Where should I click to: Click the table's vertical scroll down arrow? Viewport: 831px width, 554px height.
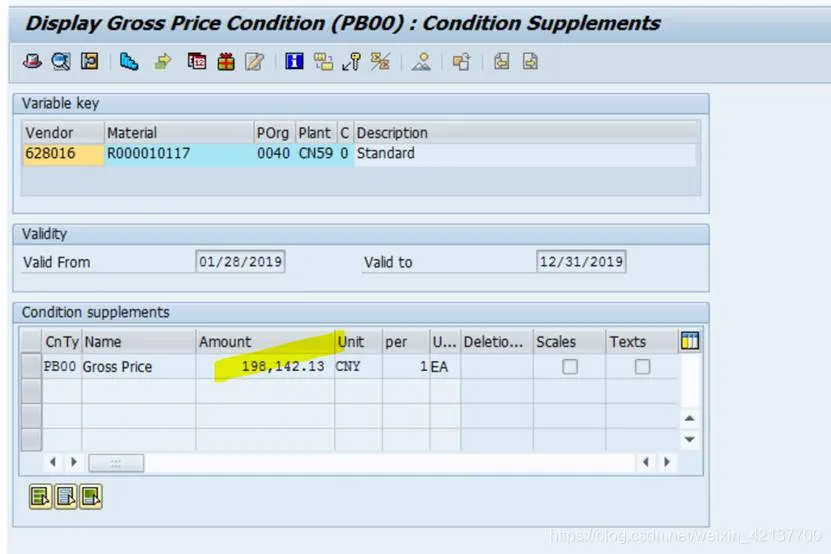(x=689, y=439)
